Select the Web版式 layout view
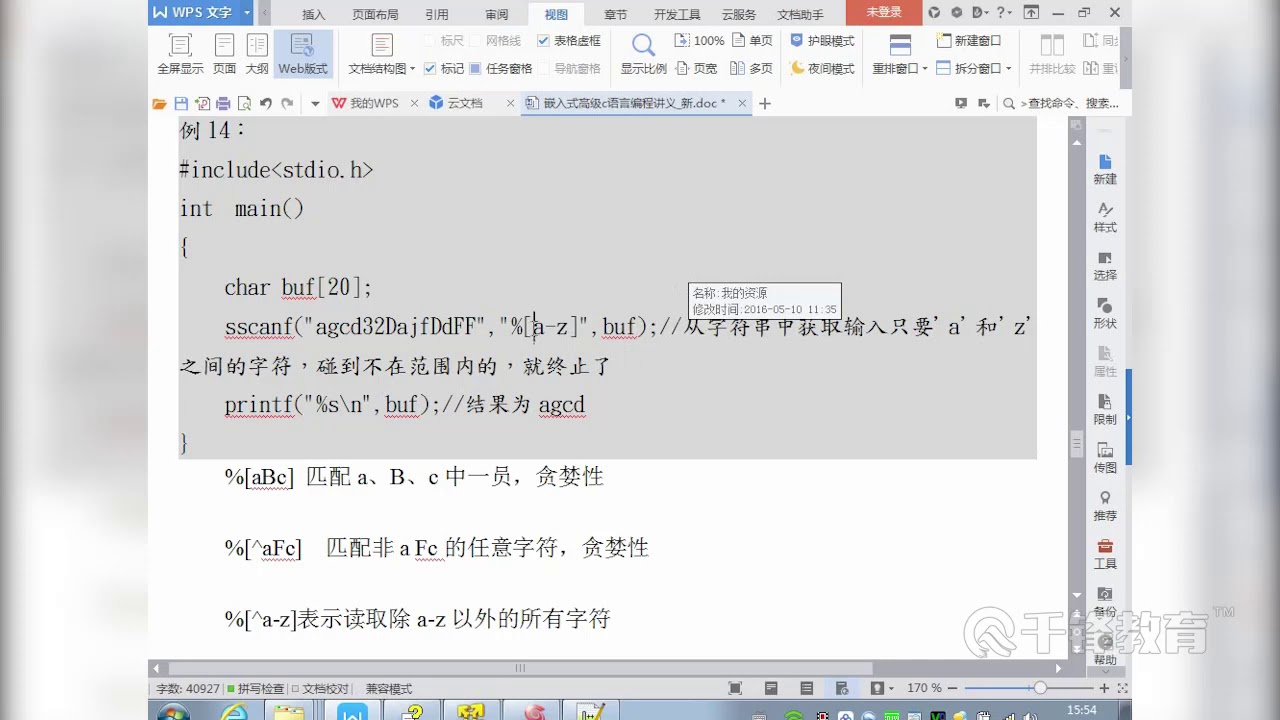1280x720 pixels. 303,54
